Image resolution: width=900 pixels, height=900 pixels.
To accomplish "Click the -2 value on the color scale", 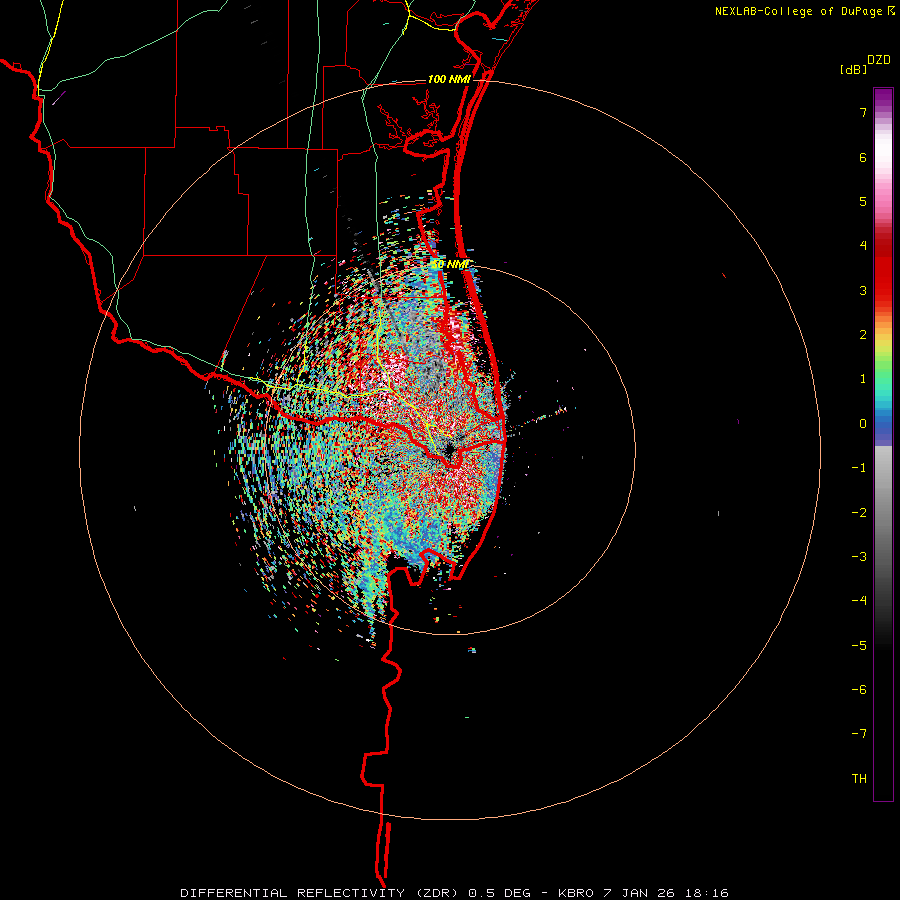I will point(859,513).
